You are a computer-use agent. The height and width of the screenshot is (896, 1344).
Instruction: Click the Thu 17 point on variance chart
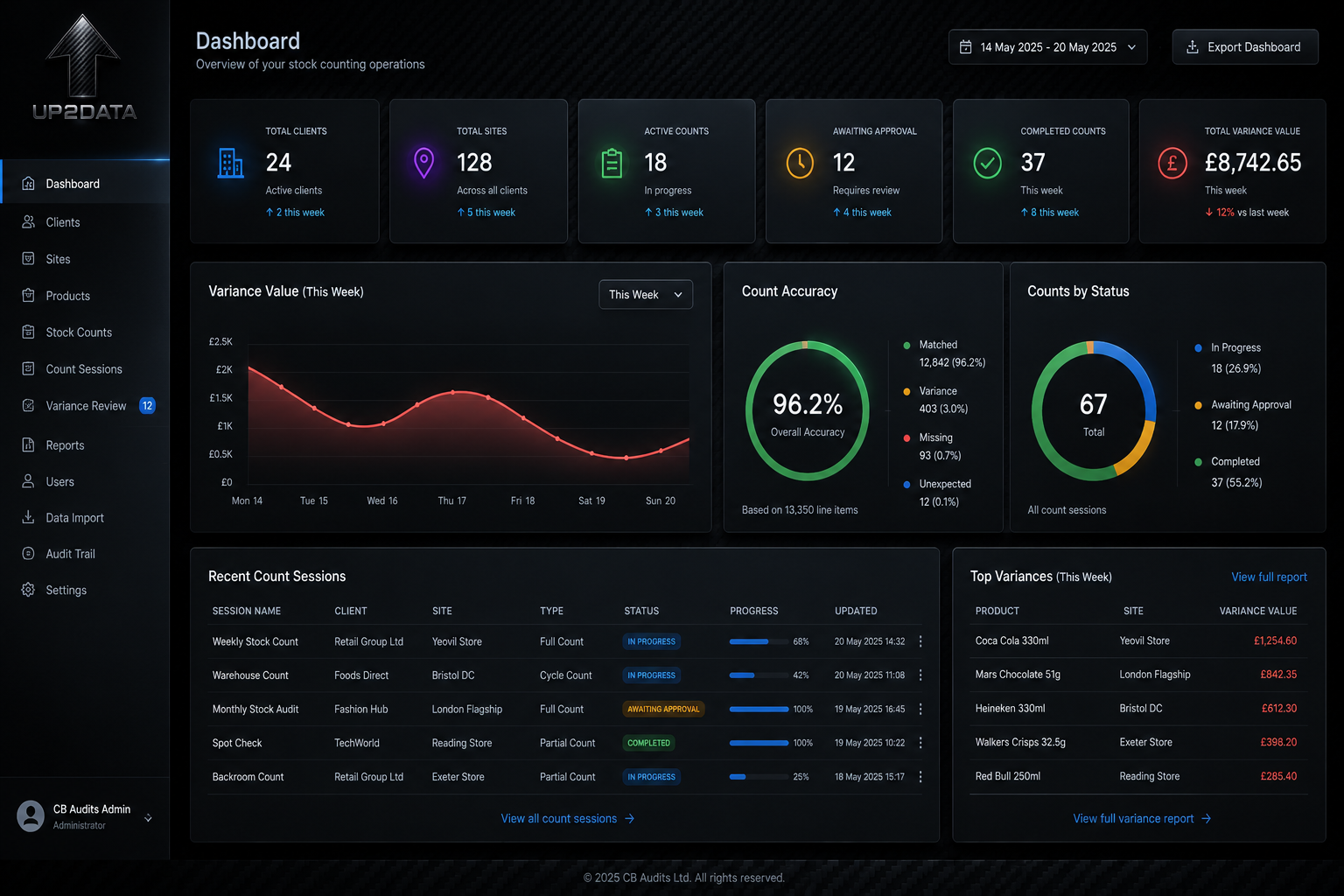point(453,392)
